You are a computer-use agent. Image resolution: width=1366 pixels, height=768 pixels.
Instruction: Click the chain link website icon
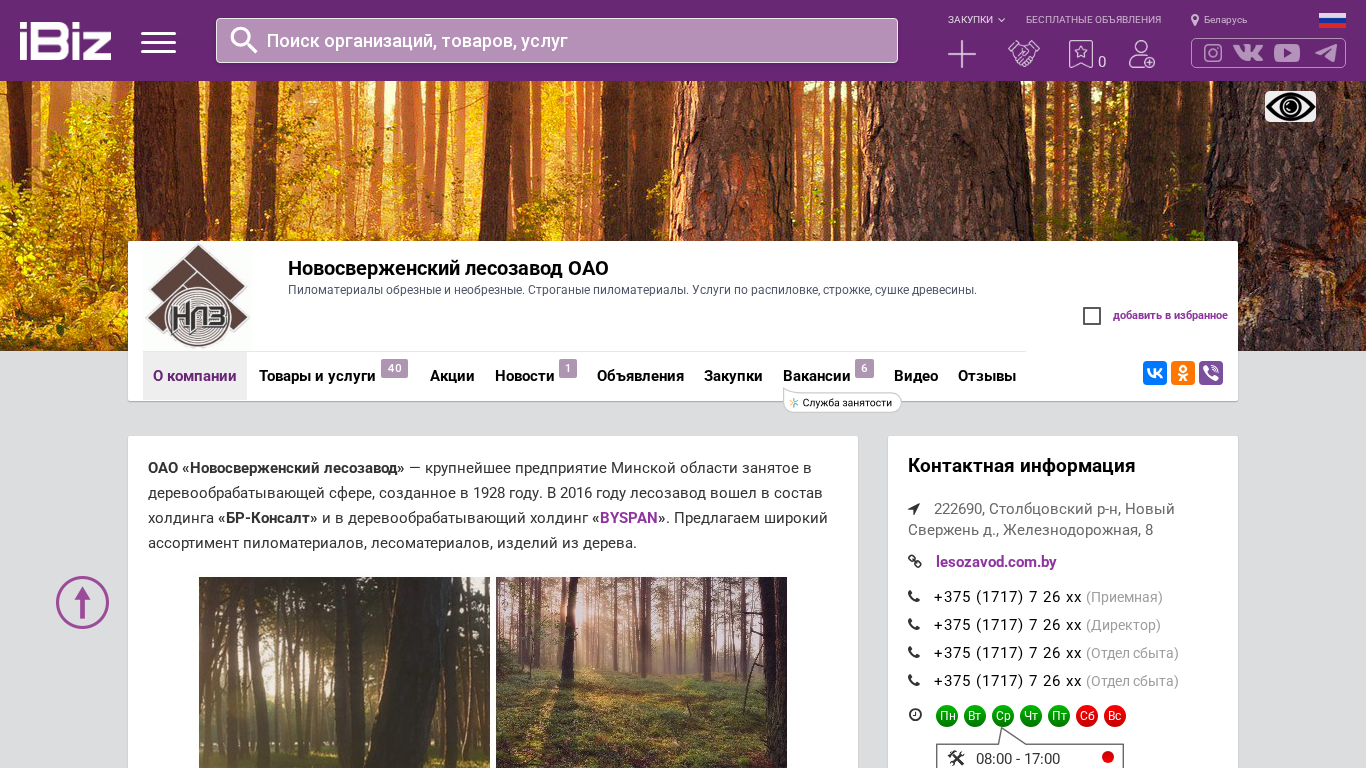915,562
